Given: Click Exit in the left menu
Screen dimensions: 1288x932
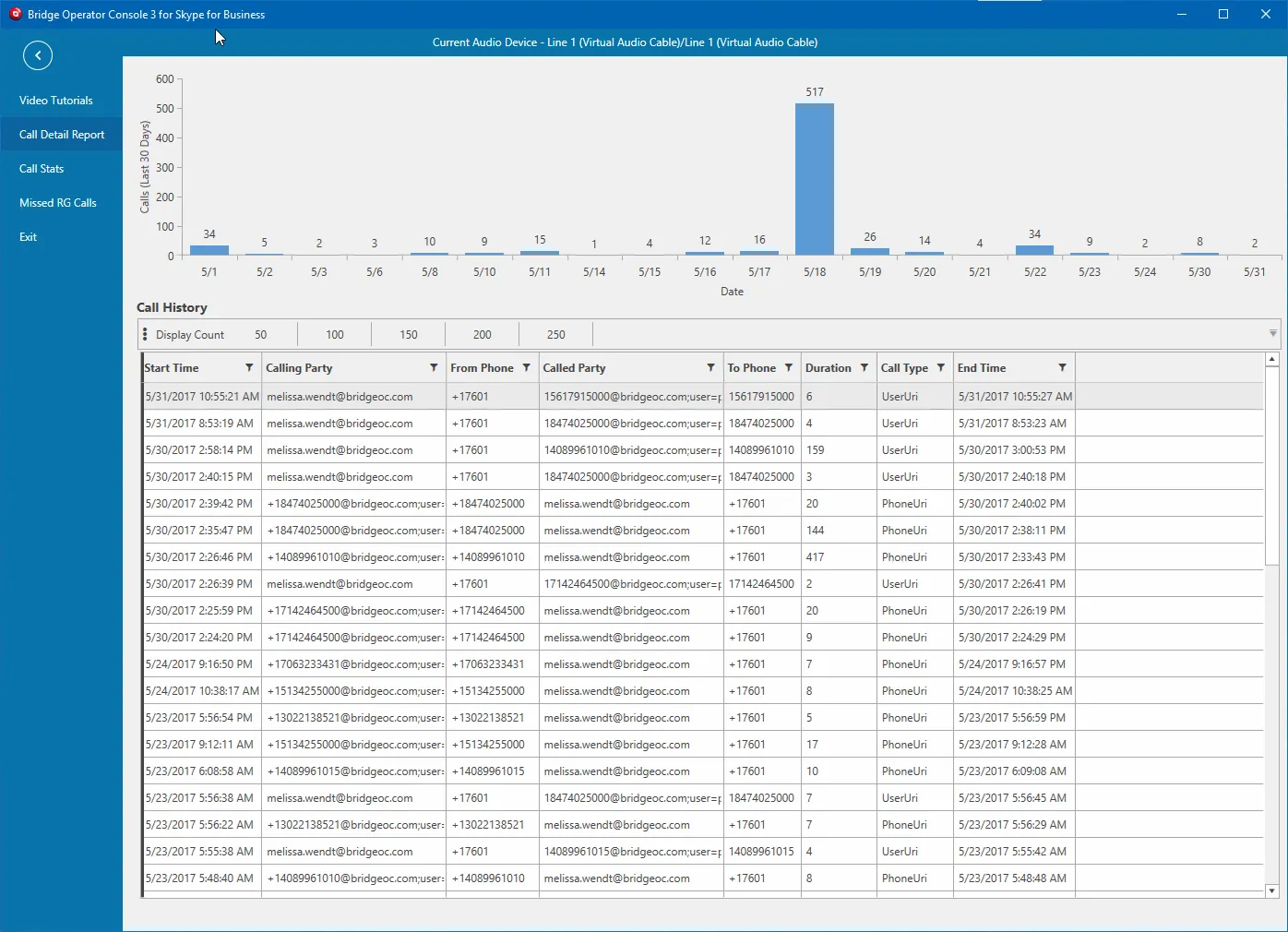Looking at the screenshot, I should [x=29, y=237].
